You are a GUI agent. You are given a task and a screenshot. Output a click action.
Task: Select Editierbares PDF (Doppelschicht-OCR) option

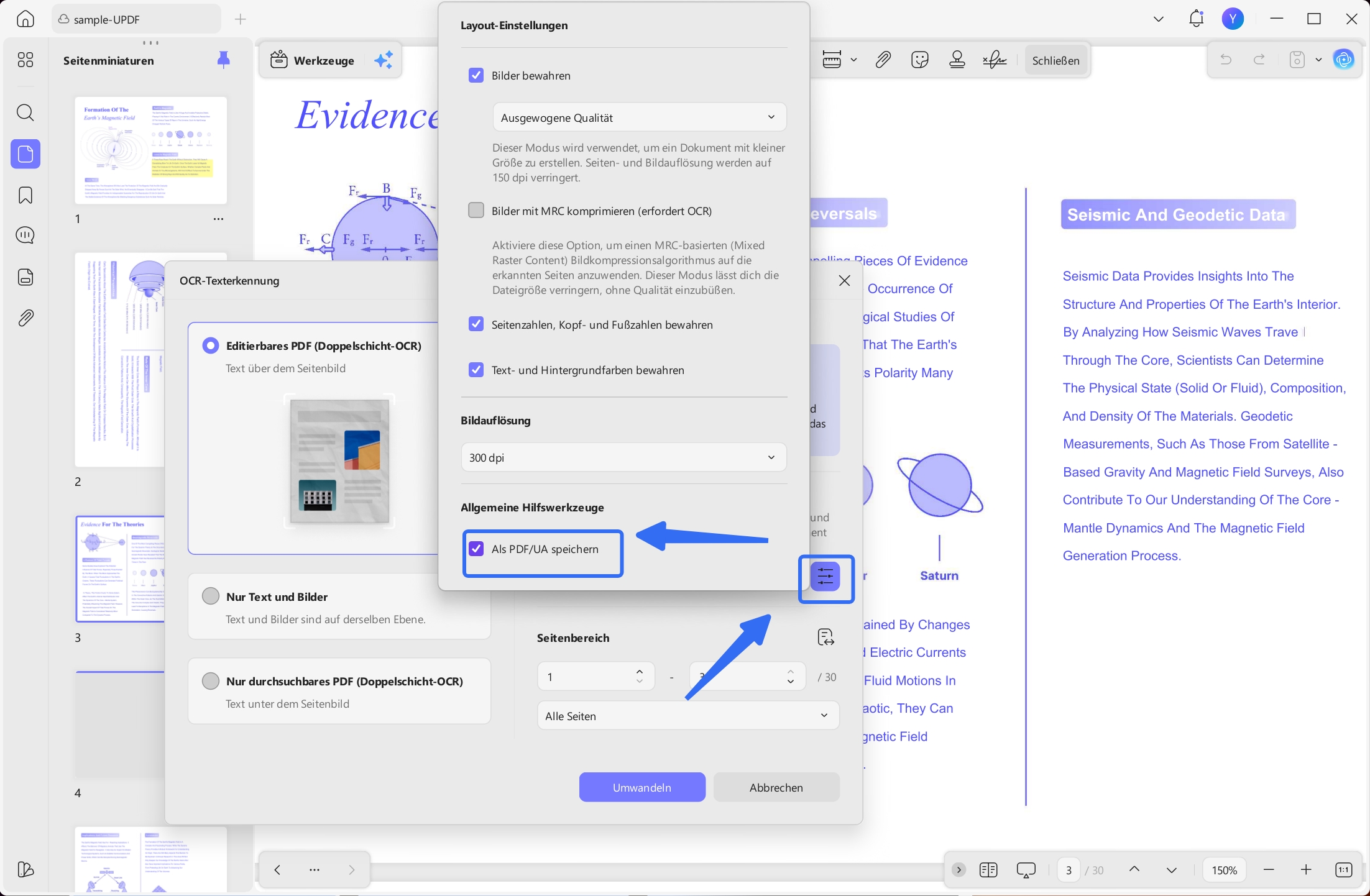coord(211,345)
